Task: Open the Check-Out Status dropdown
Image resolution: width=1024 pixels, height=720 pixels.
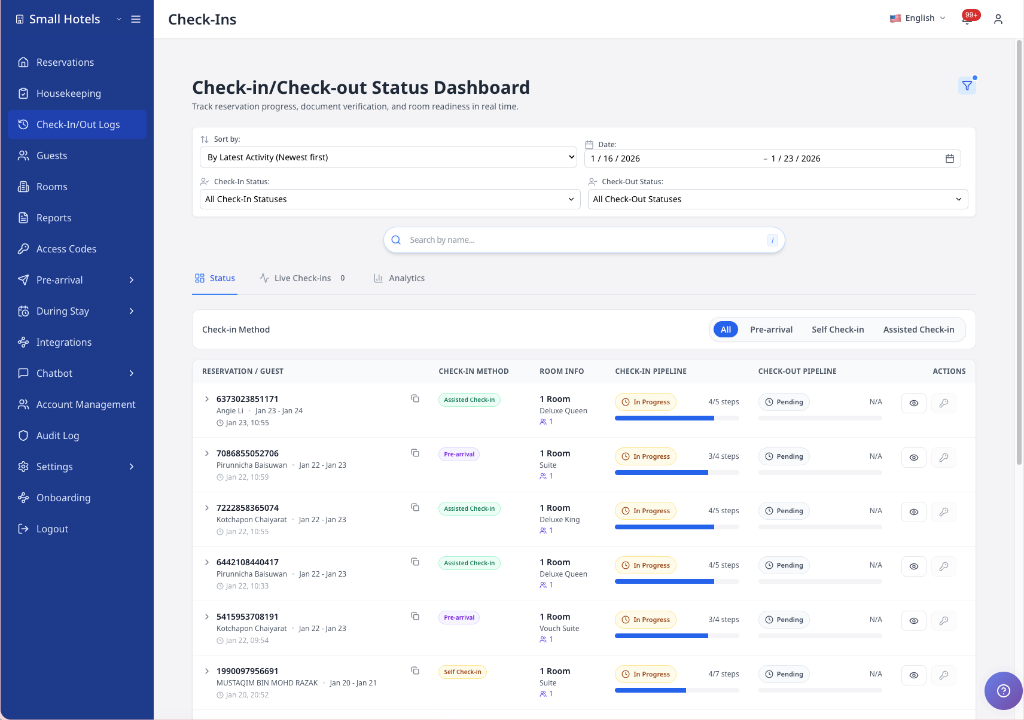Action: [775, 199]
